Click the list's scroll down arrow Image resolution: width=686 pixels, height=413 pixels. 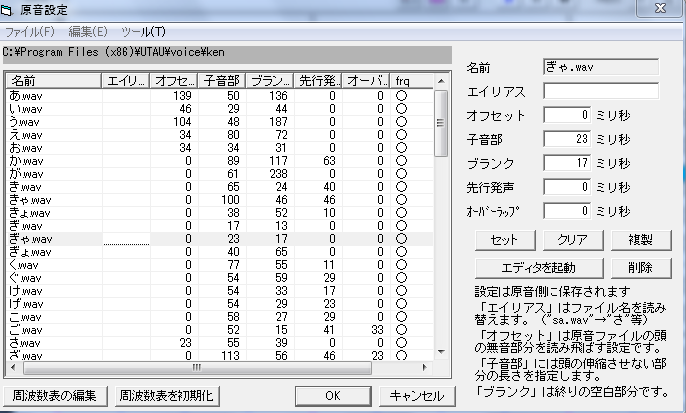(441, 352)
